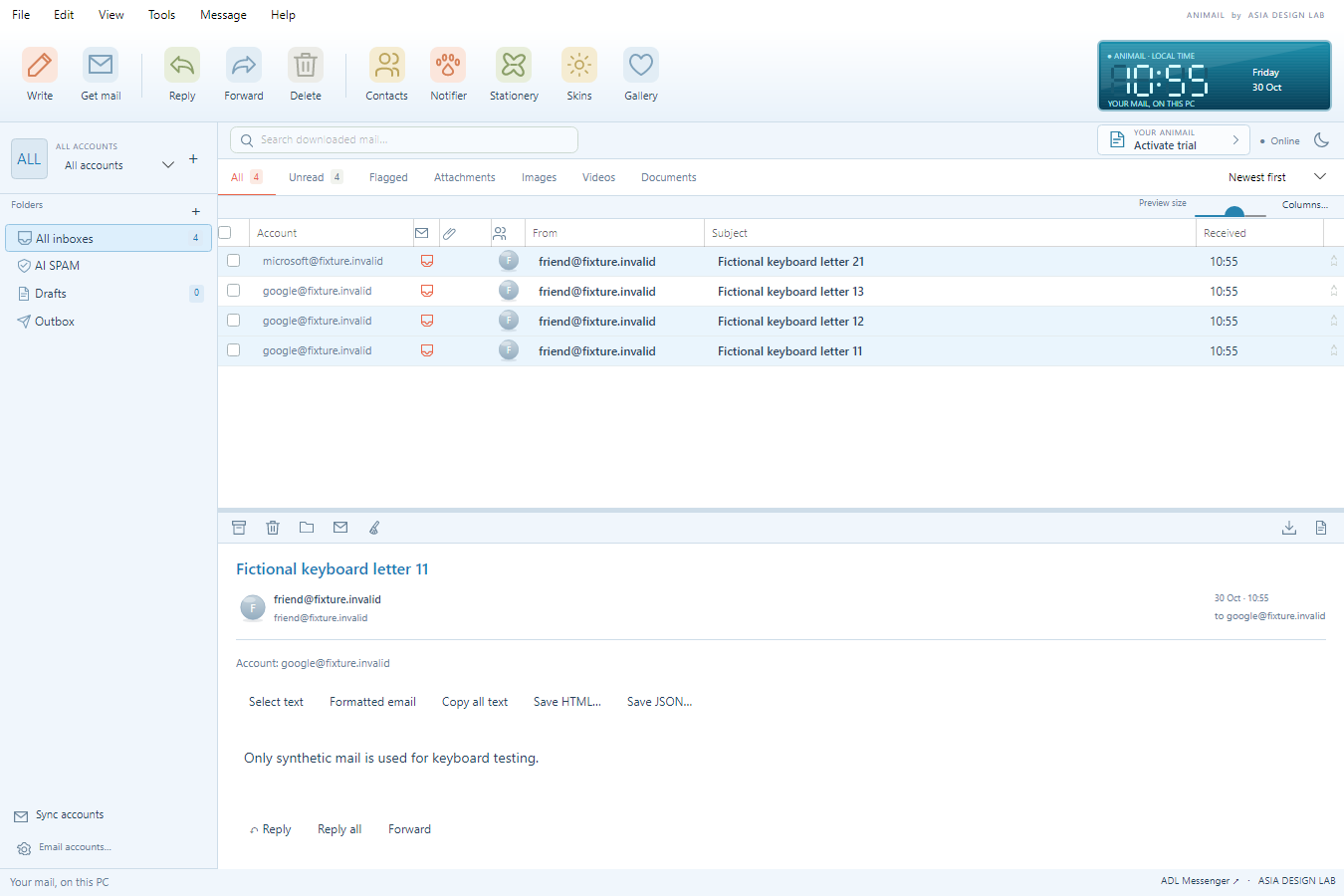This screenshot has height=896, width=1344.
Task: Flag the keyboard letter 21 email
Action: coord(1334,261)
